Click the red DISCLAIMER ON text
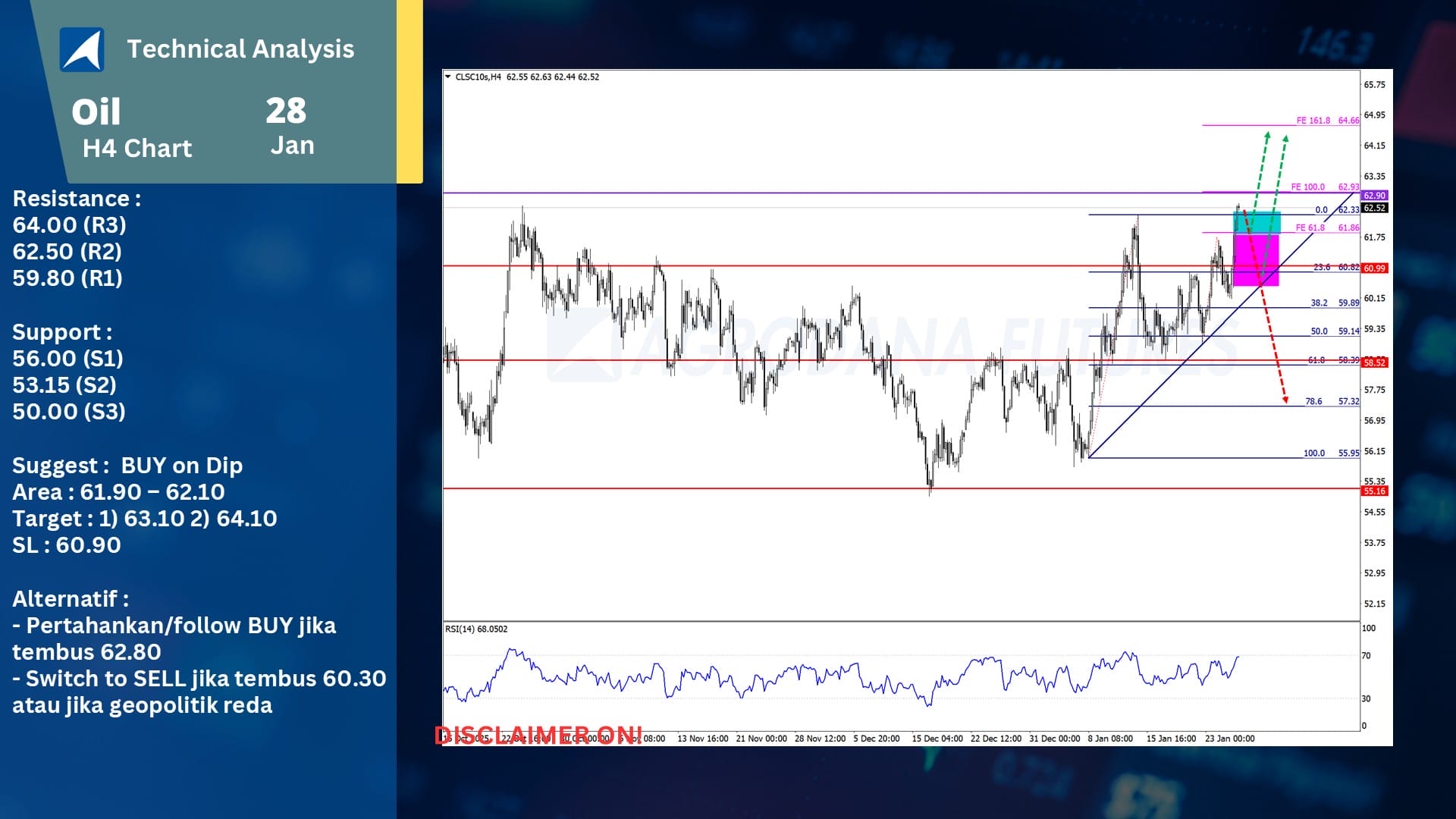The height and width of the screenshot is (819, 1456). (538, 735)
